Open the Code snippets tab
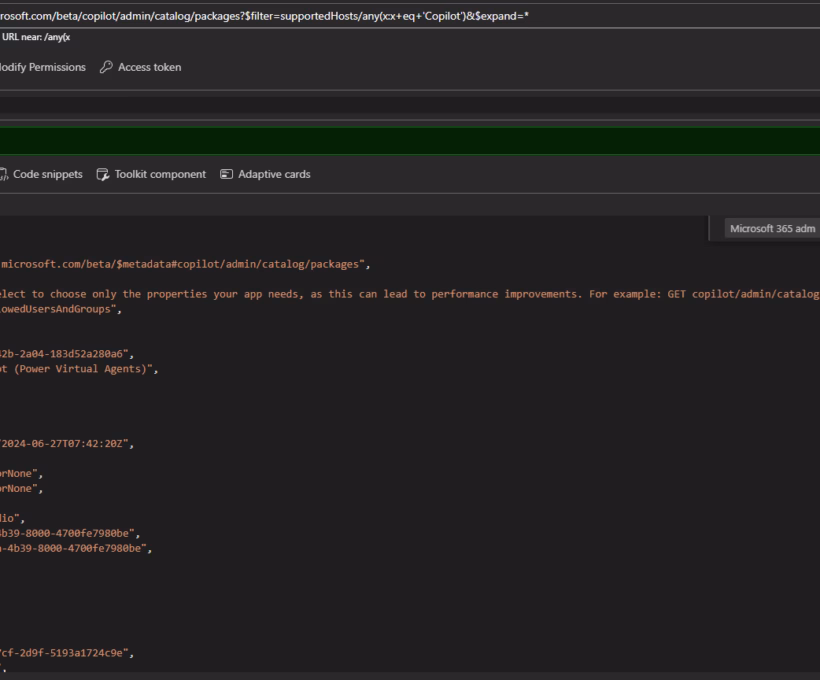Image resolution: width=820 pixels, height=680 pixels. coord(48,173)
